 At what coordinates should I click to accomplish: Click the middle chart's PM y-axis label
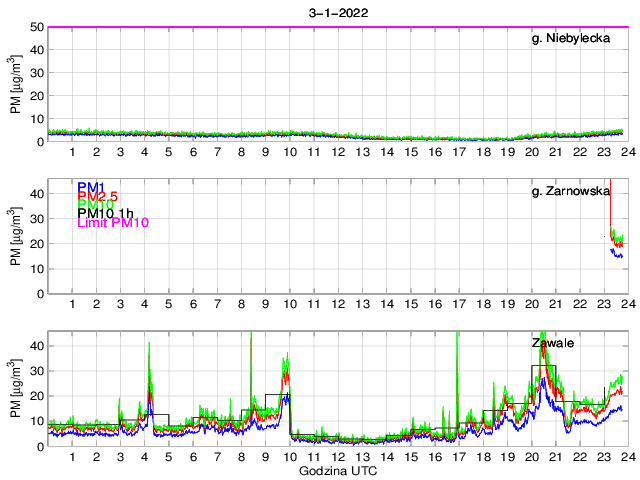tap(16, 236)
